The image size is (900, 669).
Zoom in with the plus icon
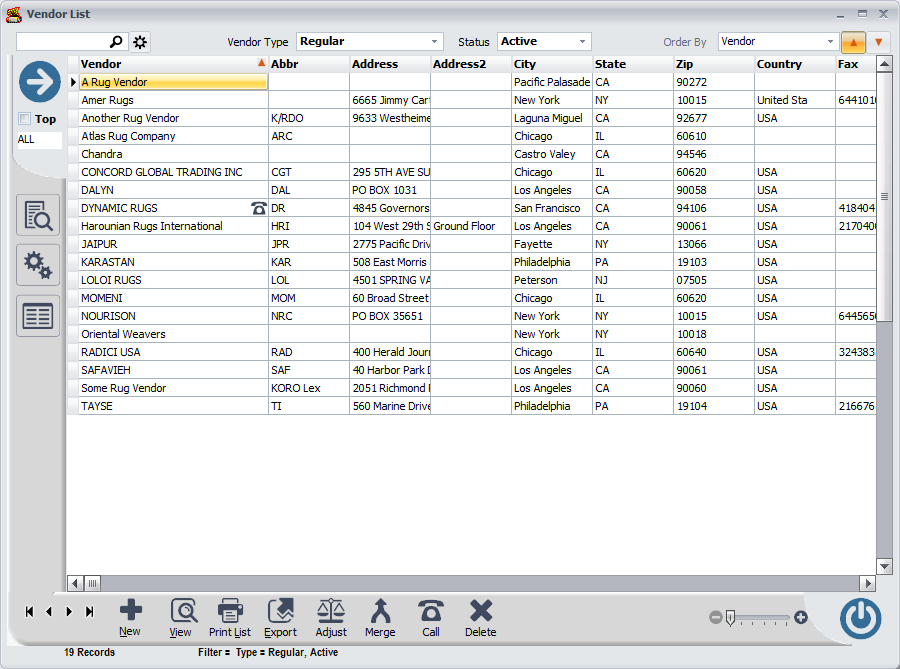tap(801, 617)
